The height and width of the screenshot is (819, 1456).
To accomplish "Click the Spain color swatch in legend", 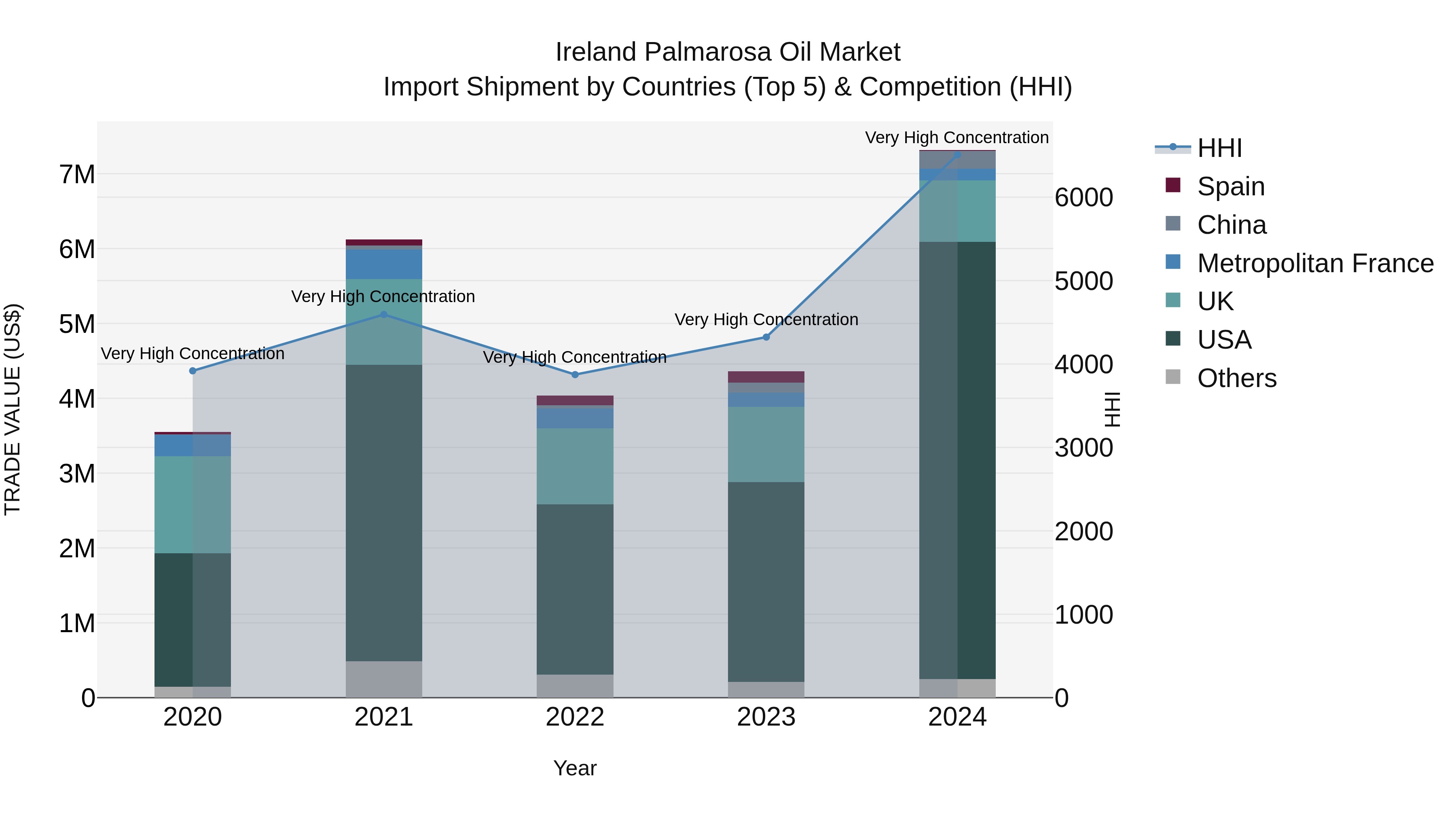I will 1173,185.
